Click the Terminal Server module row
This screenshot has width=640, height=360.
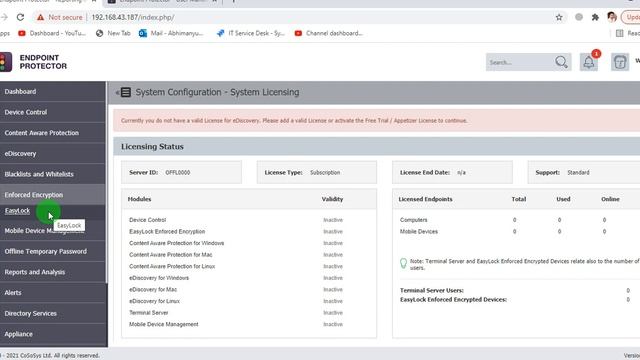[249, 313]
